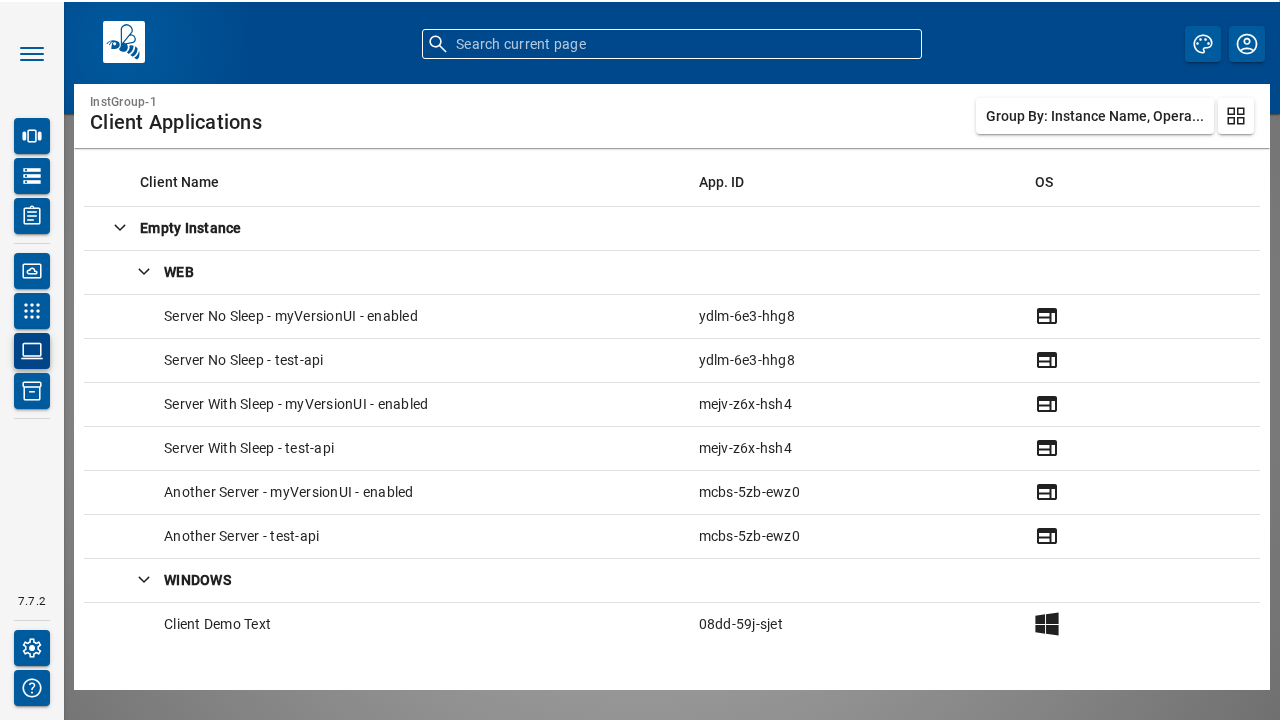Select the images sidebar icon

(x=31, y=271)
